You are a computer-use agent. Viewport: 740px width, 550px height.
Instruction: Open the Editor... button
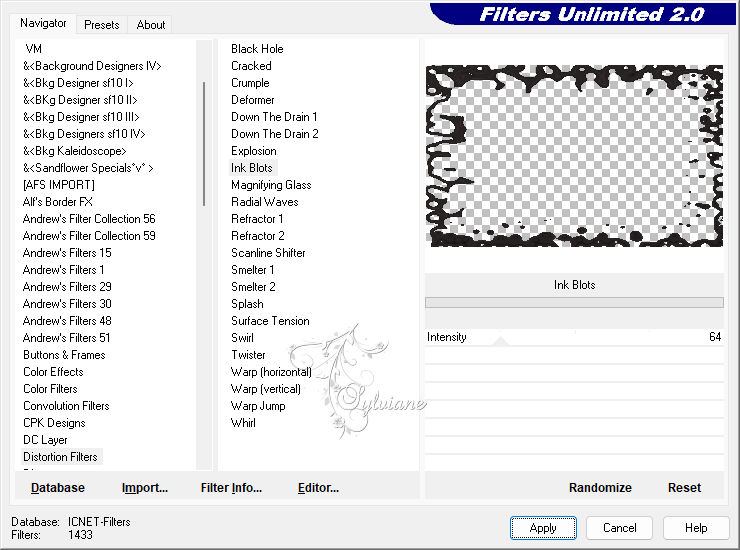318,488
